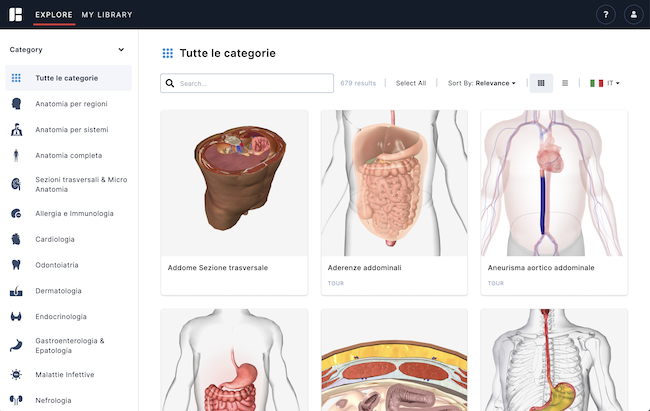Switch to the My Library tab
The image size is (650, 411).
[x=107, y=15]
